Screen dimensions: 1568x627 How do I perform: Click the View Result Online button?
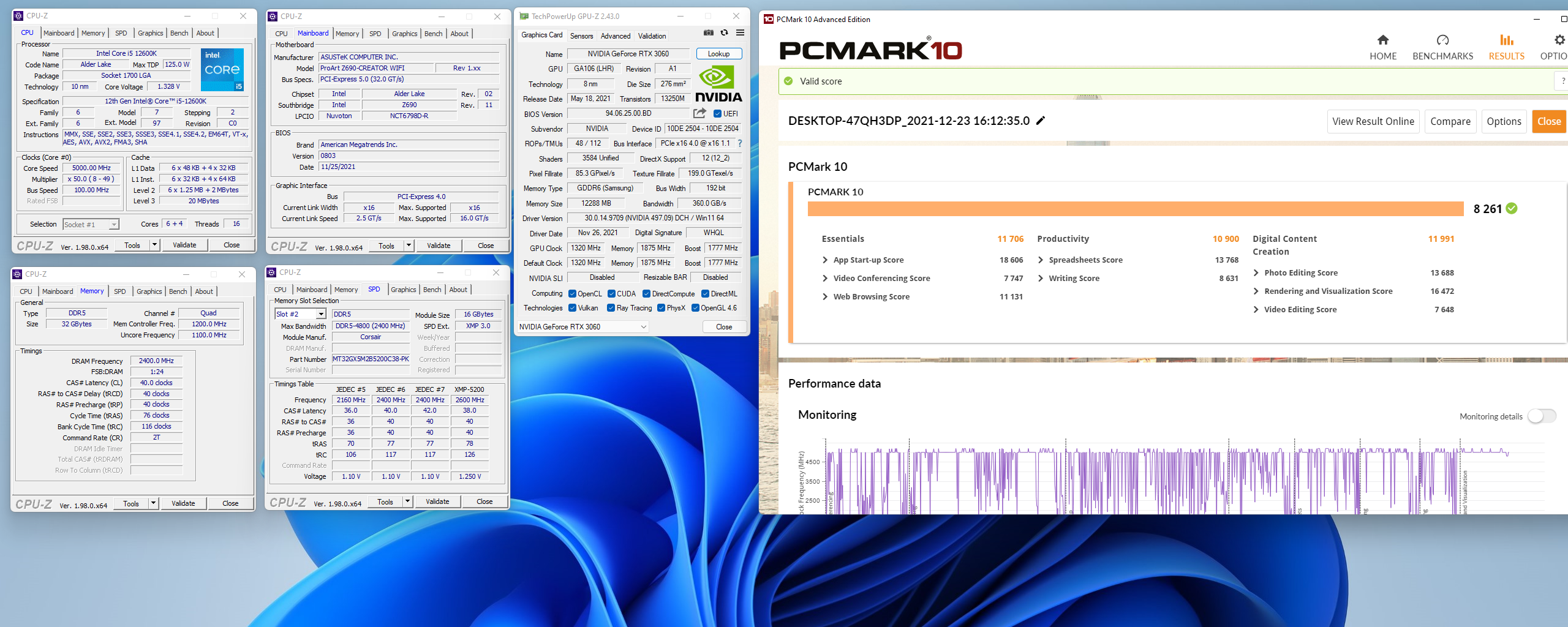[x=1373, y=121]
